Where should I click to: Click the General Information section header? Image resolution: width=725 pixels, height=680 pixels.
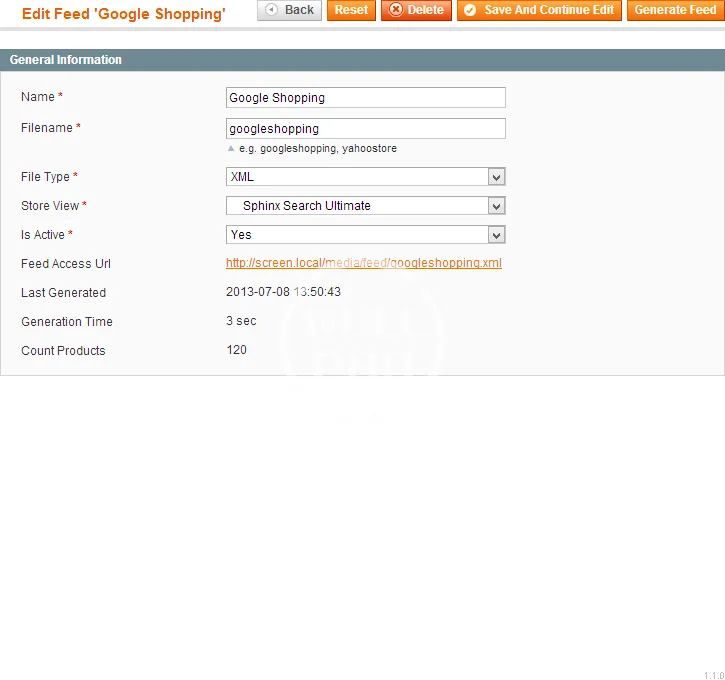(66, 60)
